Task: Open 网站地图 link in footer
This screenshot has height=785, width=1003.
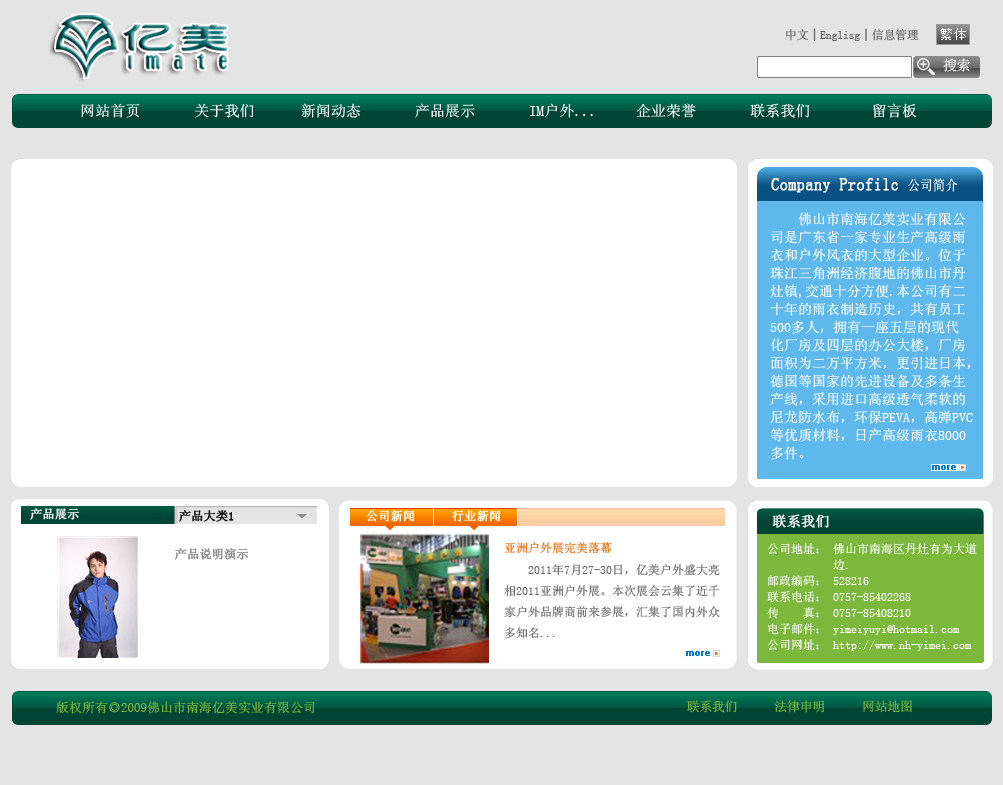Action: (887, 707)
